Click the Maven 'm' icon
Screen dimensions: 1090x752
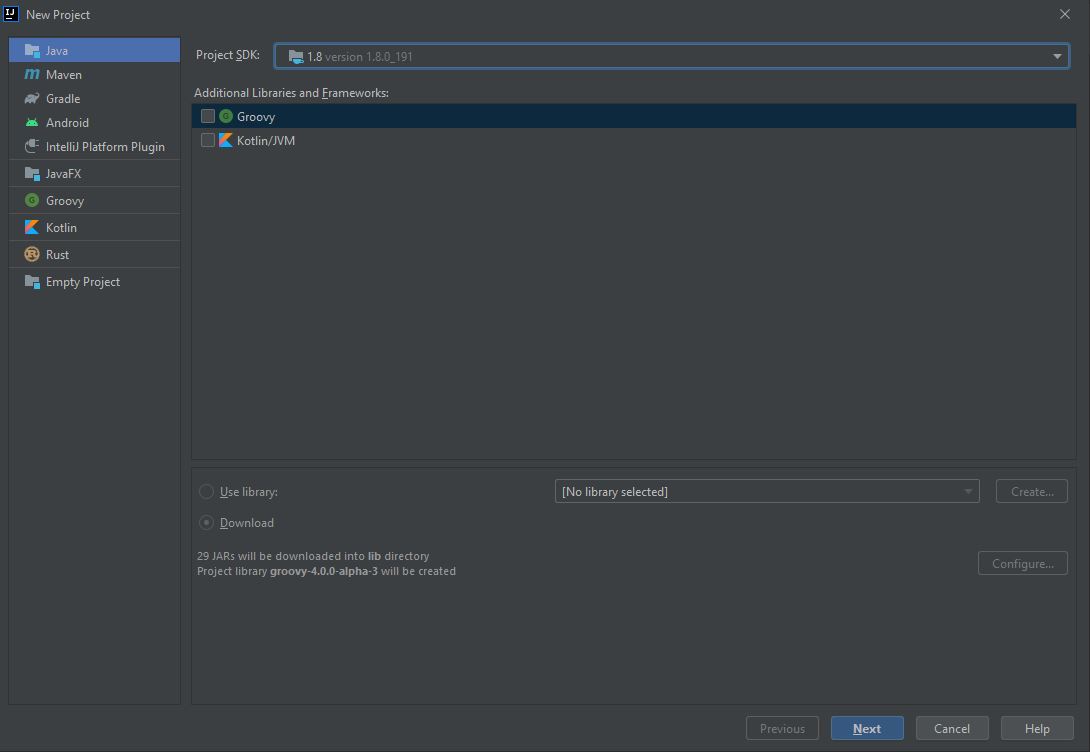pyautogui.click(x=32, y=74)
